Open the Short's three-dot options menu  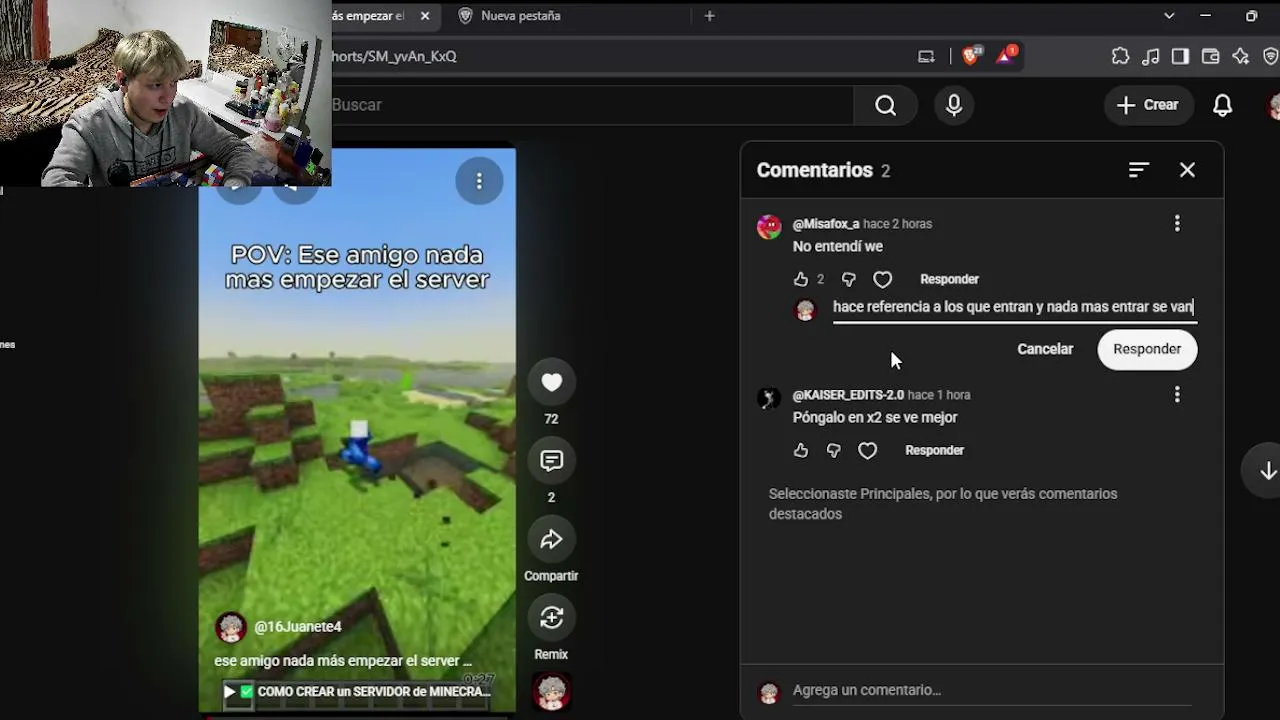pos(479,181)
